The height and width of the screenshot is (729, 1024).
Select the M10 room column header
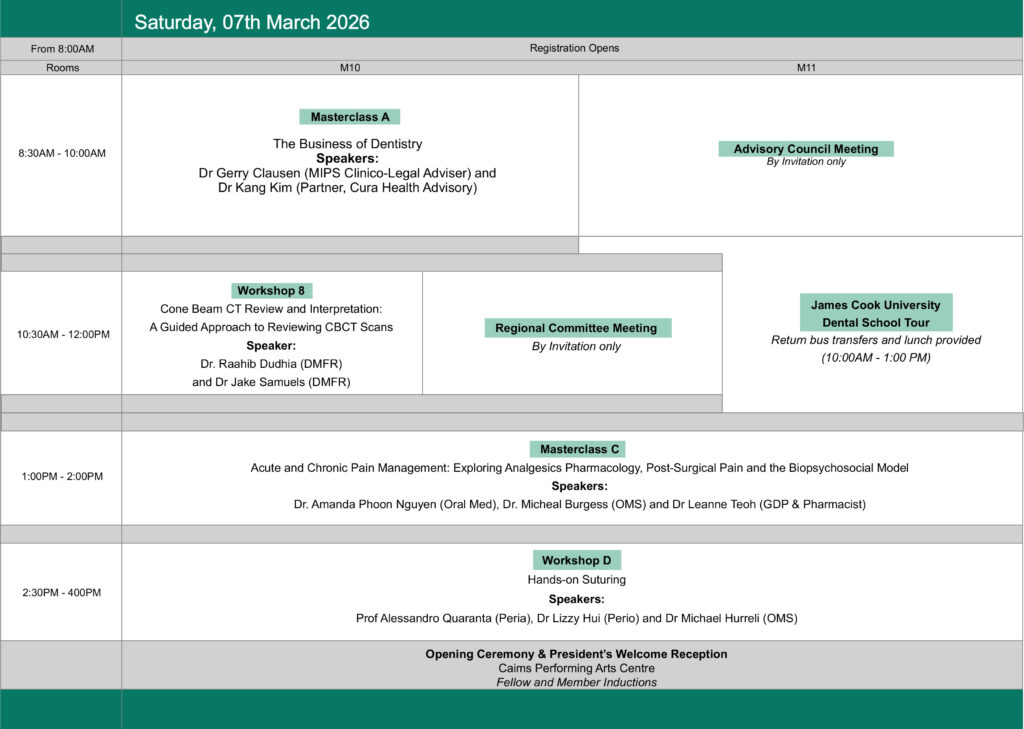pos(350,68)
